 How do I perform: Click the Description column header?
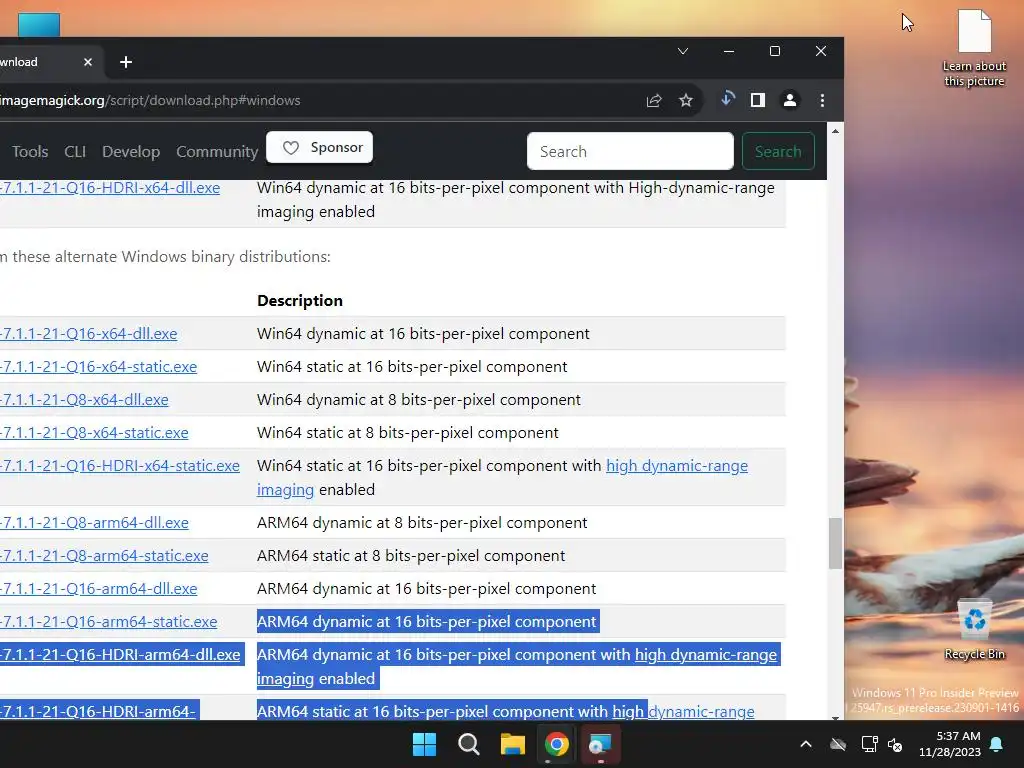300,300
